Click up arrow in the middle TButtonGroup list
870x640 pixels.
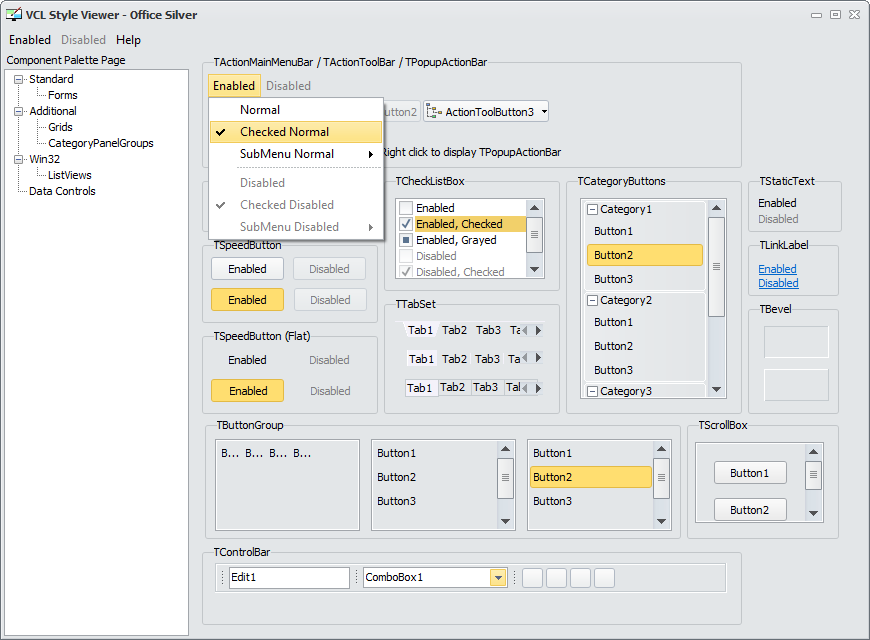point(505,449)
